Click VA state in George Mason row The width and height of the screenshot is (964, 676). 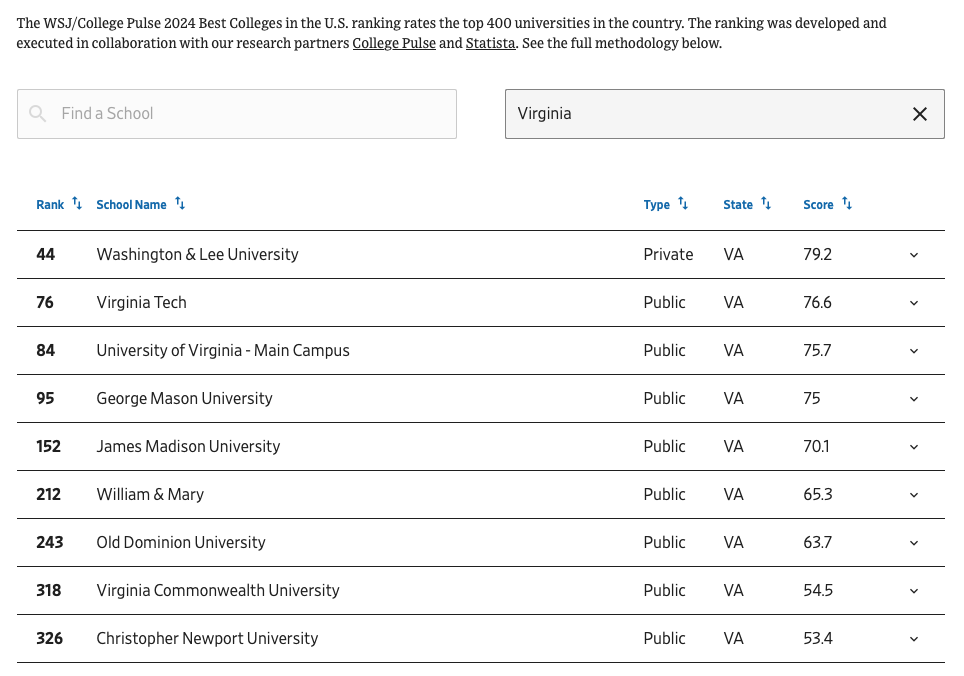(733, 398)
